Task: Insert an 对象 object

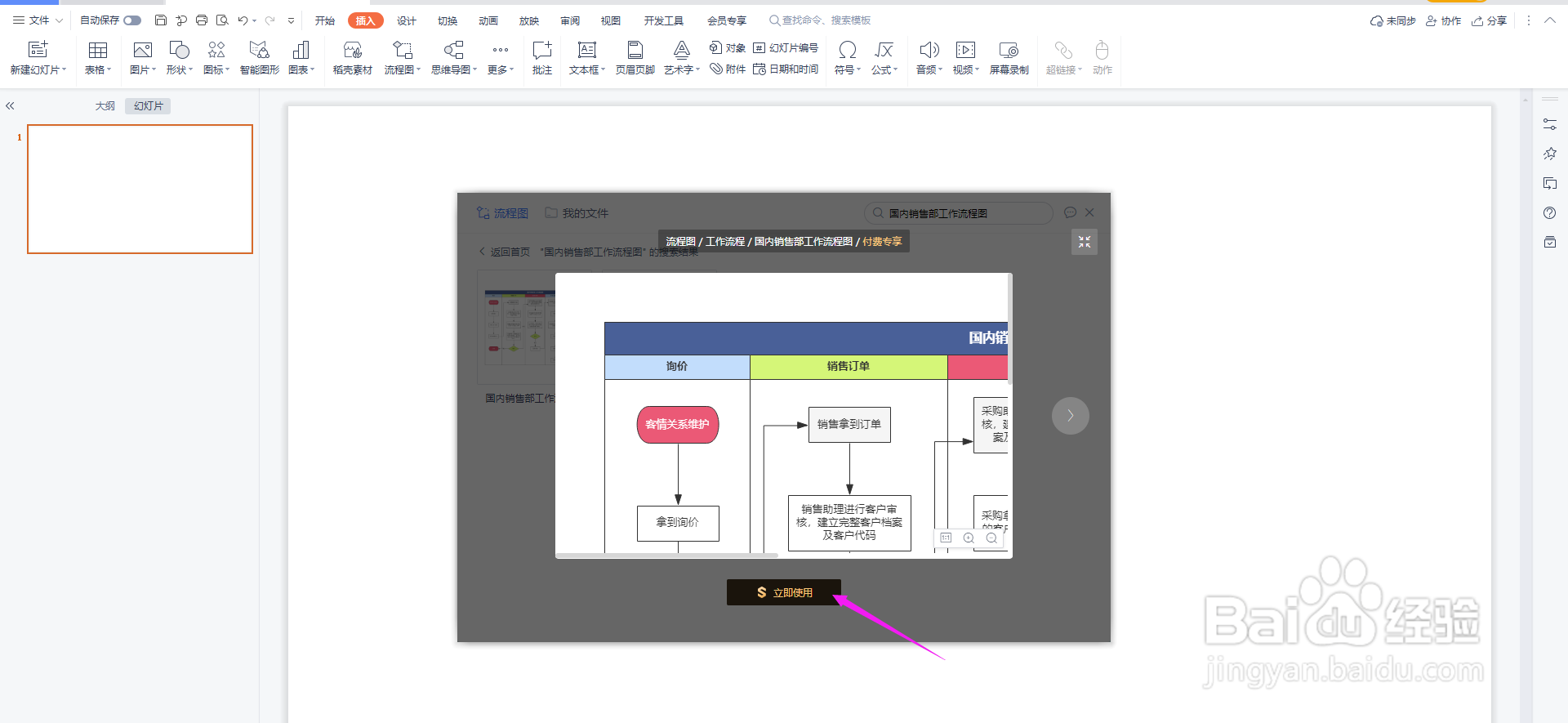Action: 728,48
